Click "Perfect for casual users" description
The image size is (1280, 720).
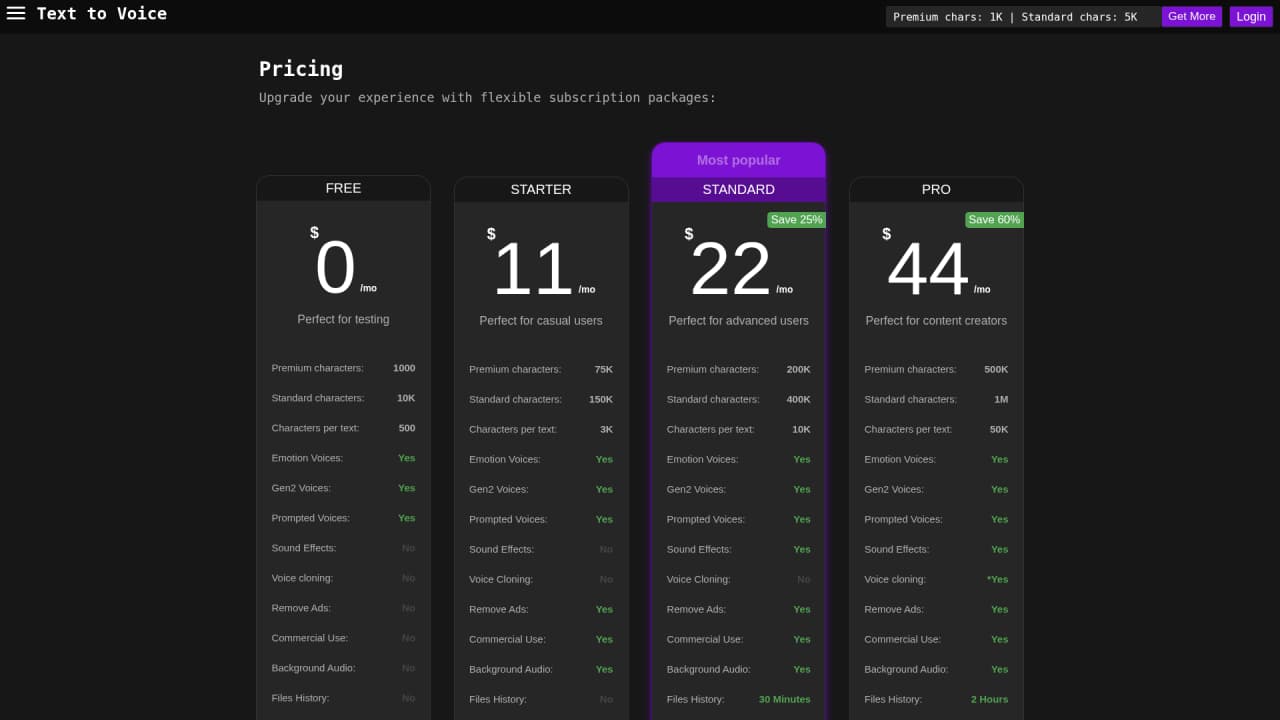[541, 321]
